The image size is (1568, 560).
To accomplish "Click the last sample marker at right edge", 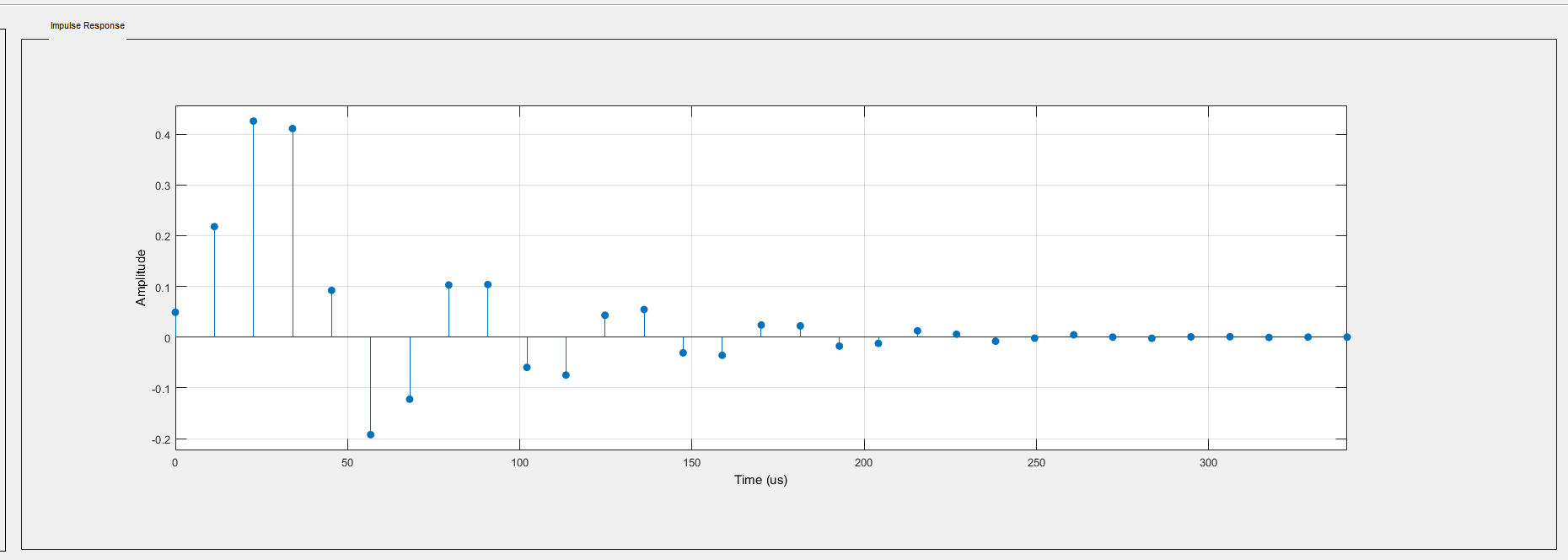I will 1346,337.
